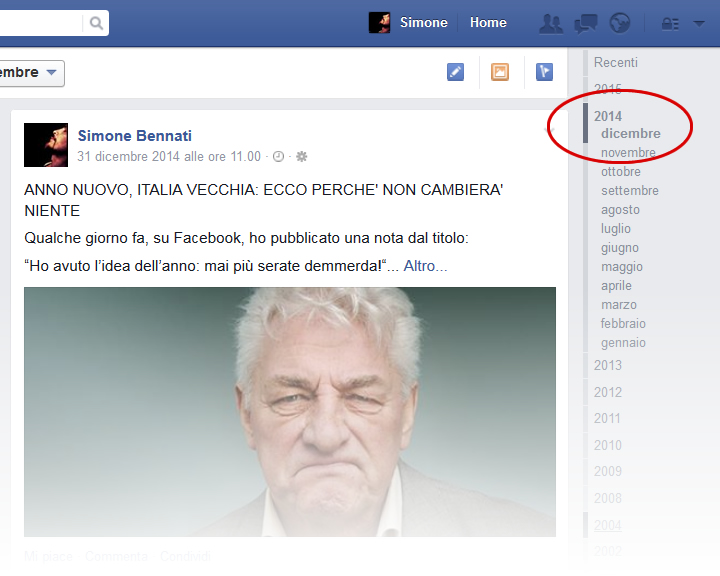Go to Home page
Viewport: 720px width, 576px height.
(488, 23)
